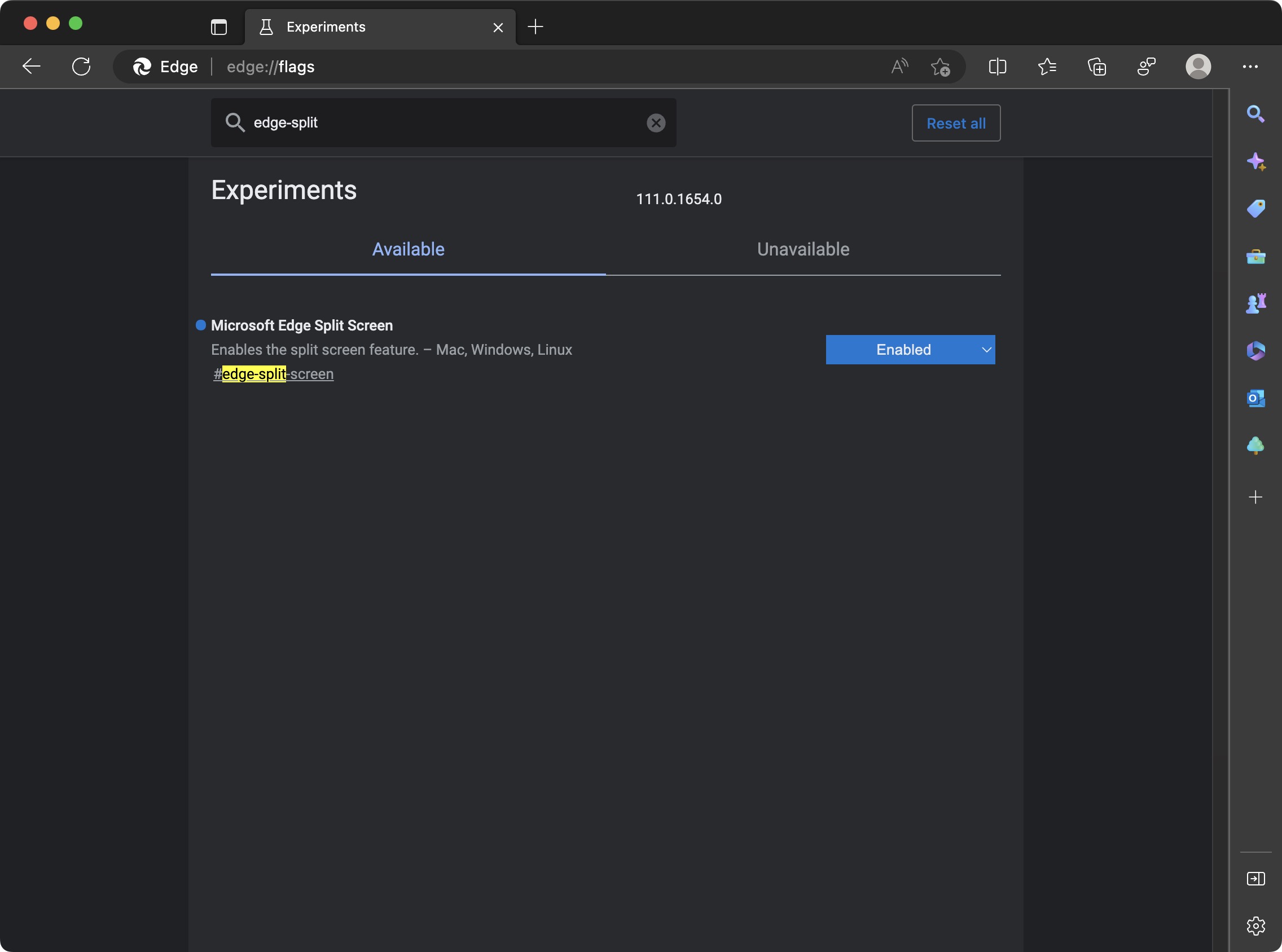Open the Collections icon in toolbar
This screenshot has width=1282, height=952.
[x=1096, y=67]
